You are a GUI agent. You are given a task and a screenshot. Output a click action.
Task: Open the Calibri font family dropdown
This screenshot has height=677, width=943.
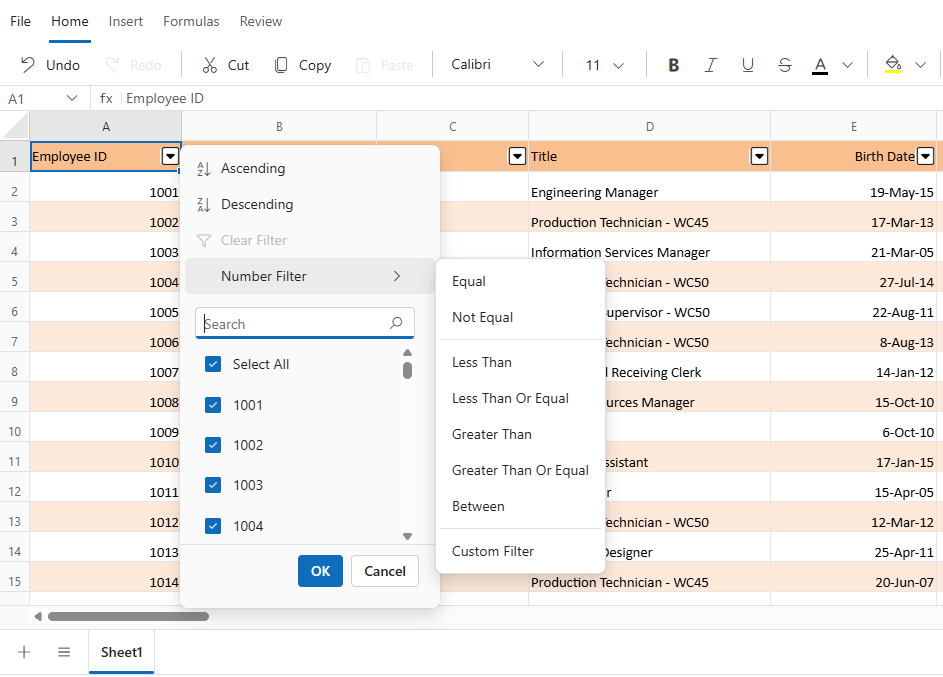(x=497, y=64)
